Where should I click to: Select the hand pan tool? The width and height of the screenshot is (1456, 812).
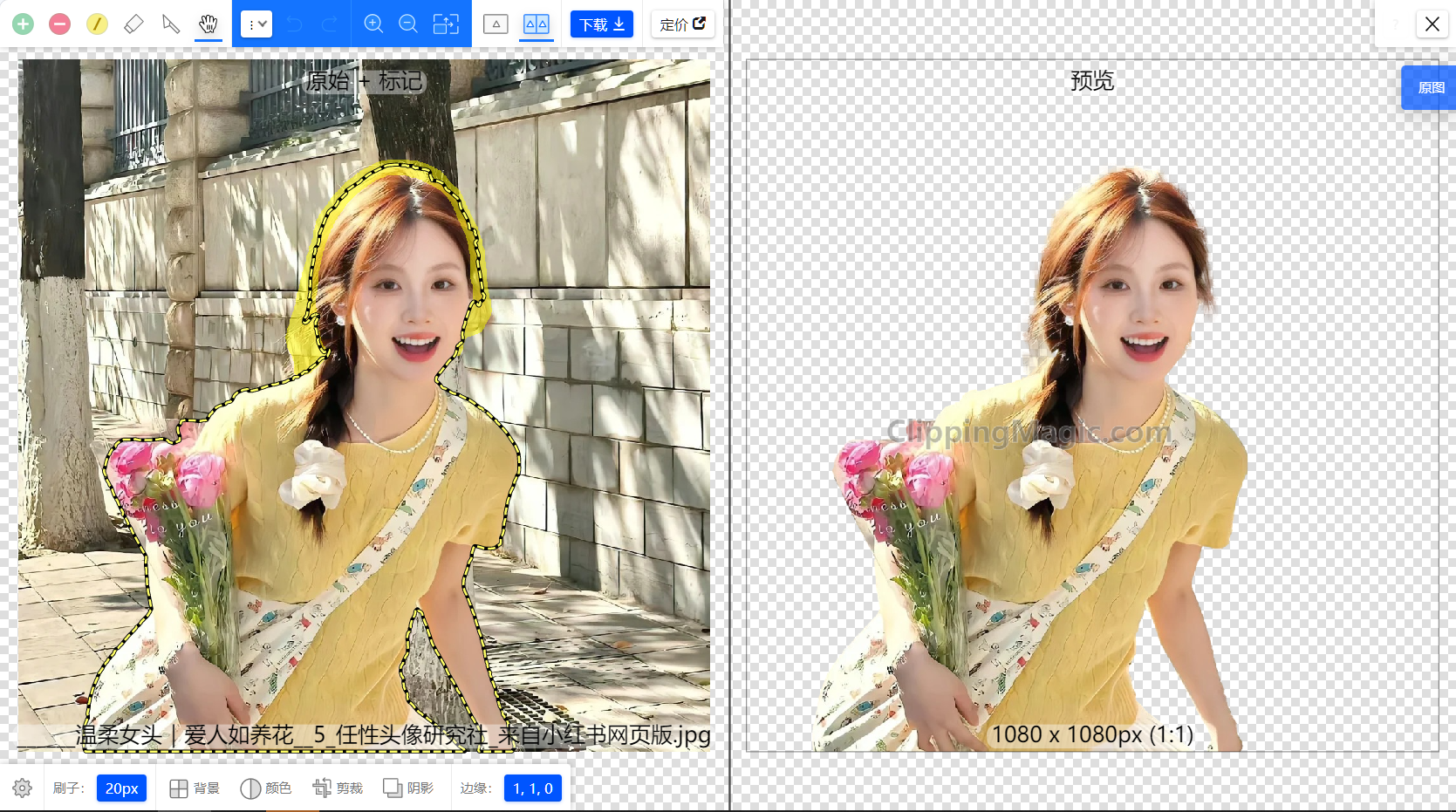pyautogui.click(x=208, y=24)
